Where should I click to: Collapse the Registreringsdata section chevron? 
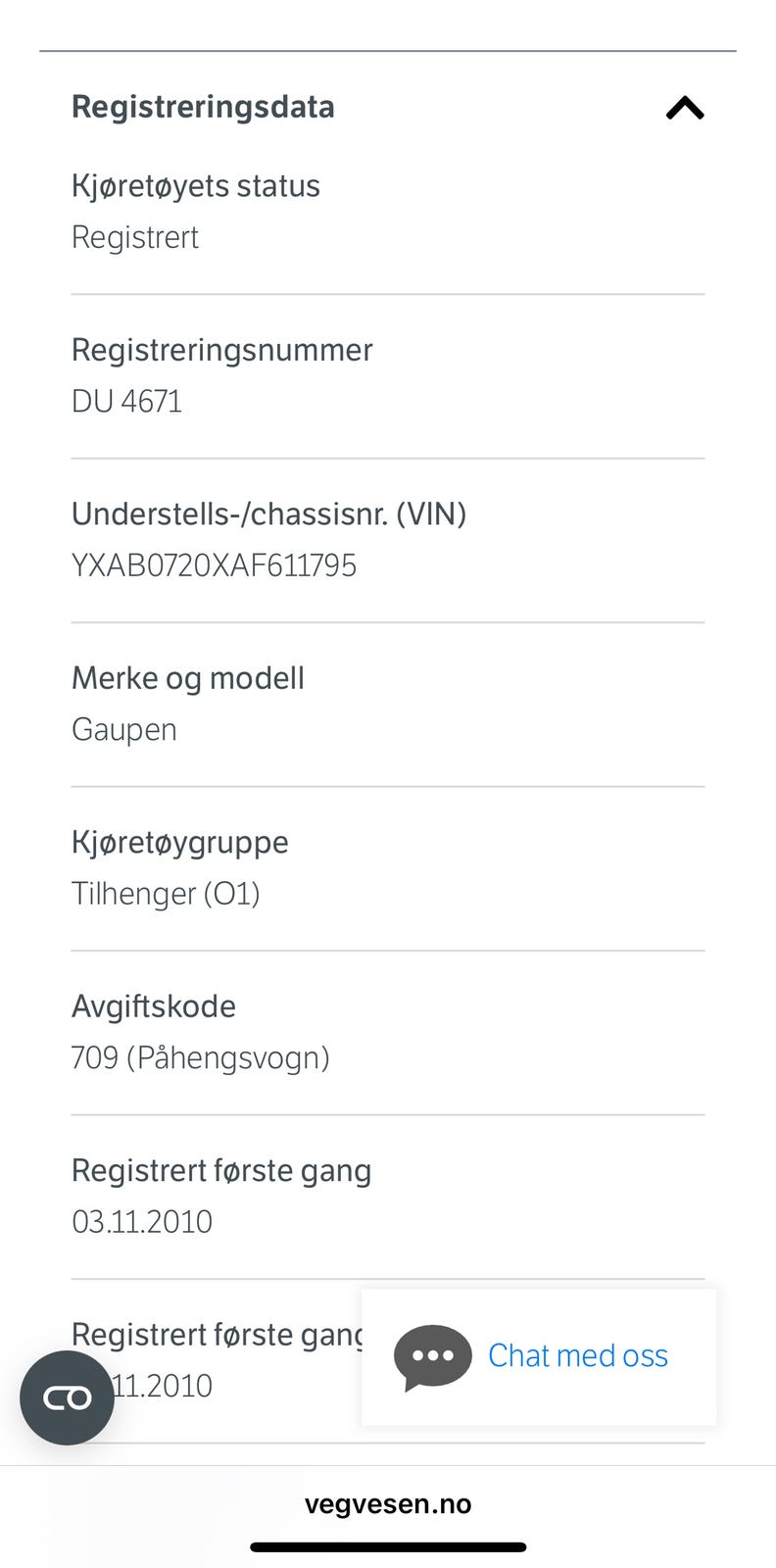pos(685,108)
